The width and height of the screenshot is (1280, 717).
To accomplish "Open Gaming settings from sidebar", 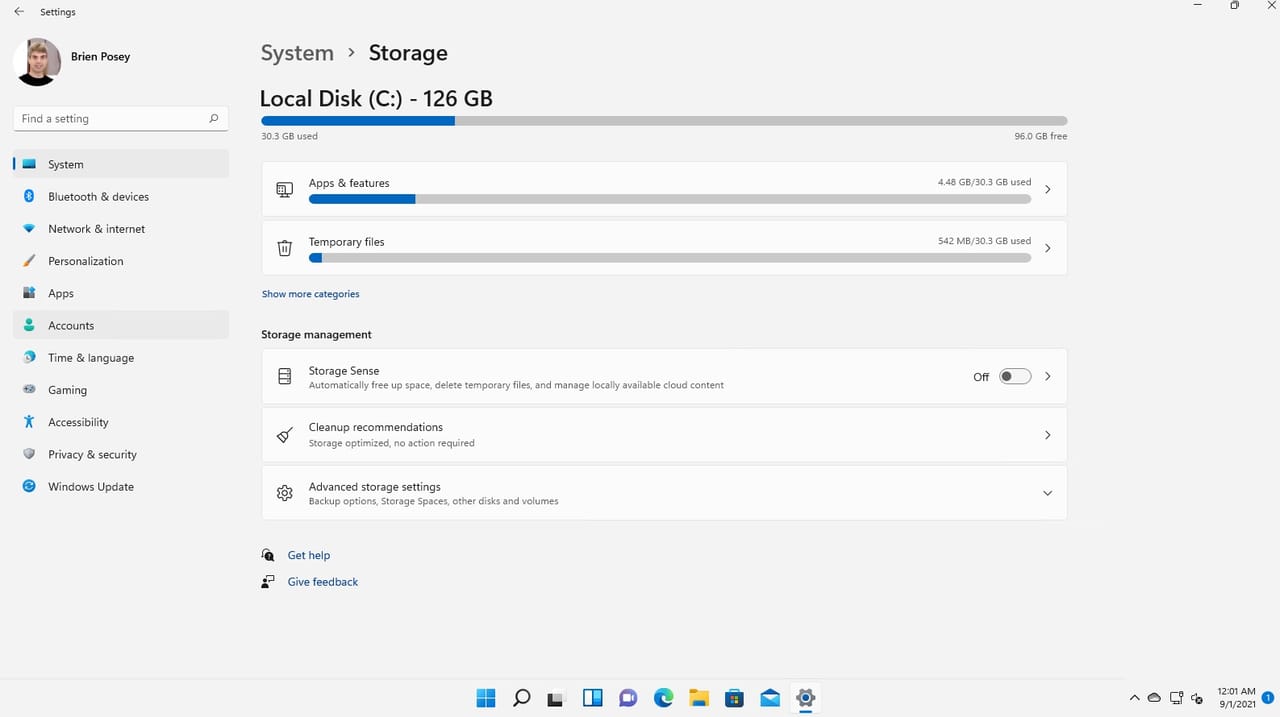I will click(x=67, y=389).
